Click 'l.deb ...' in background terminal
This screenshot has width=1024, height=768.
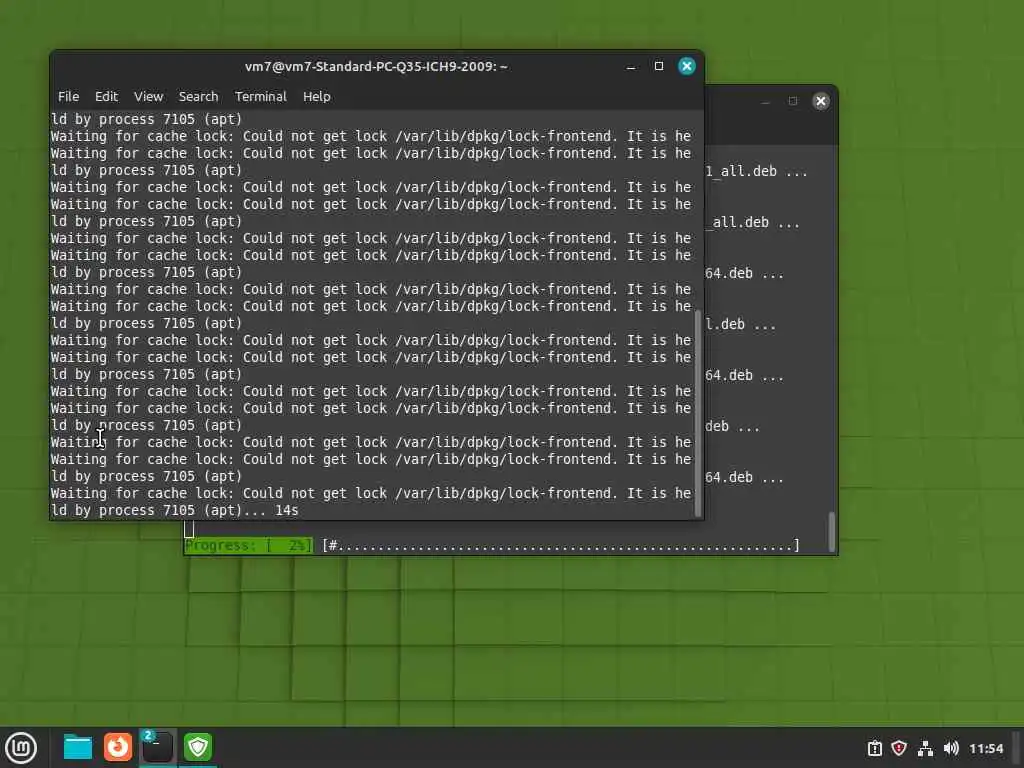[x=741, y=325]
